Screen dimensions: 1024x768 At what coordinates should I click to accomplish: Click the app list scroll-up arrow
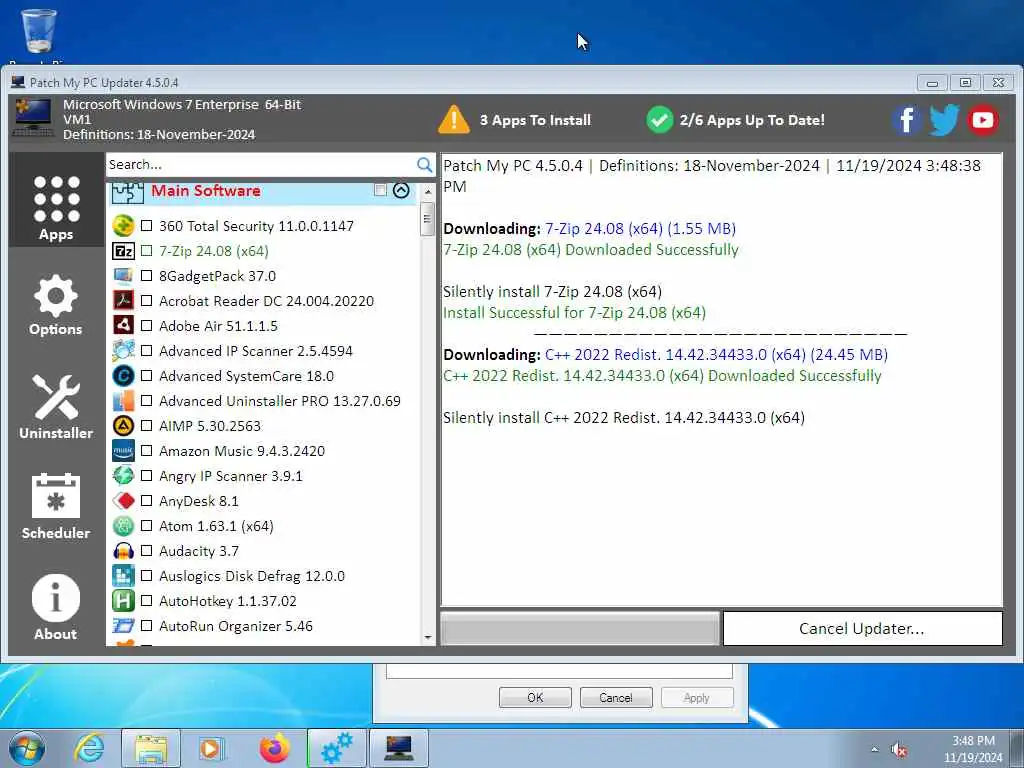pyautogui.click(x=428, y=192)
